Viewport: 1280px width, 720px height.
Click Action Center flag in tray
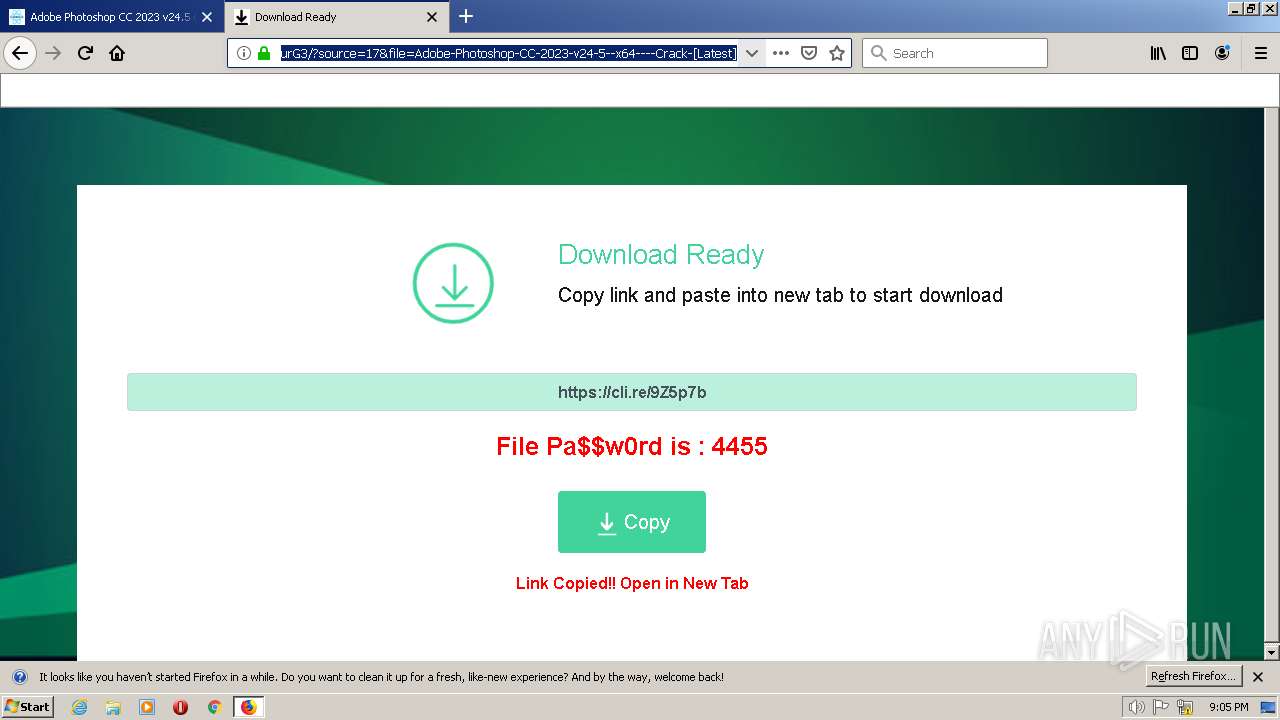click(1161, 707)
